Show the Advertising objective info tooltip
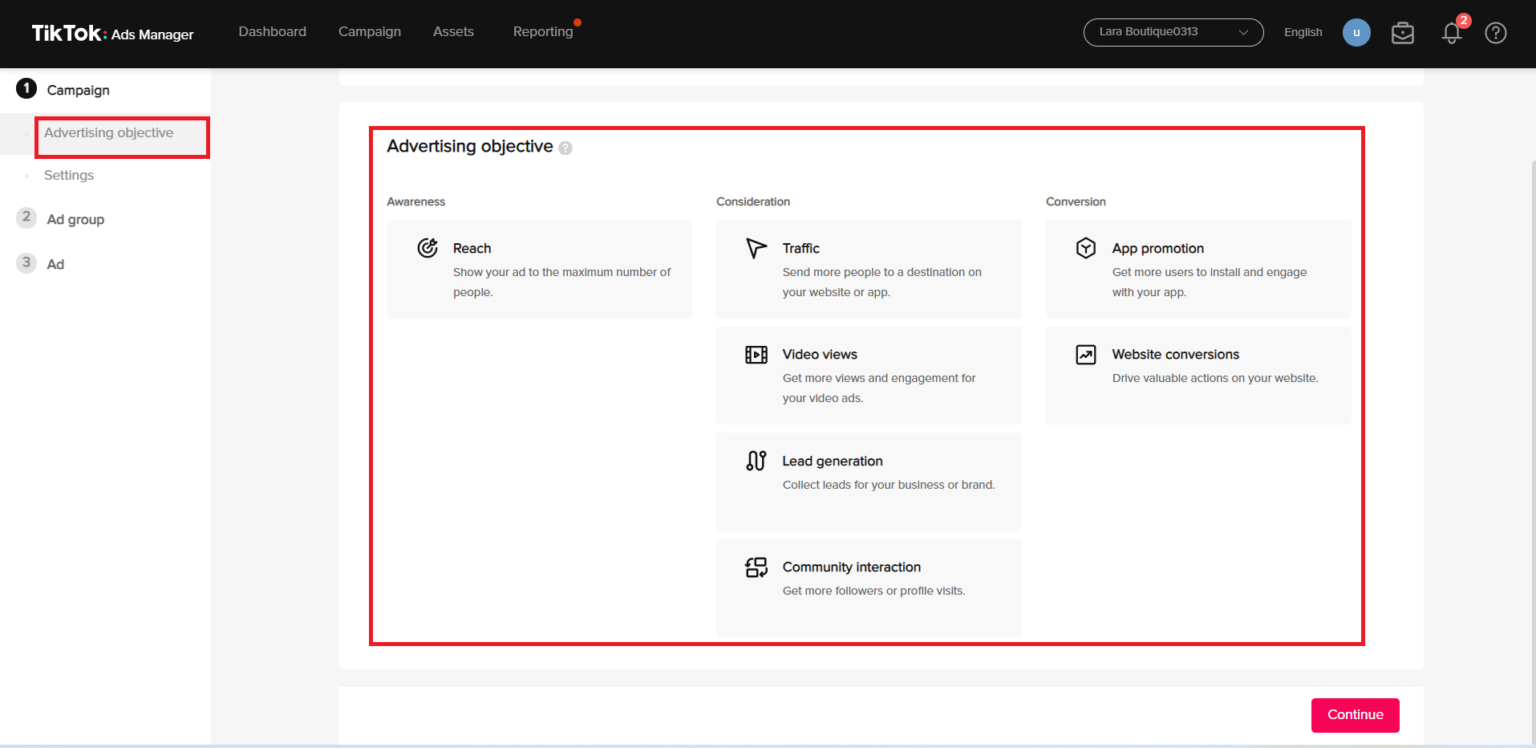The width and height of the screenshot is (1536, 748). (566, 148)
